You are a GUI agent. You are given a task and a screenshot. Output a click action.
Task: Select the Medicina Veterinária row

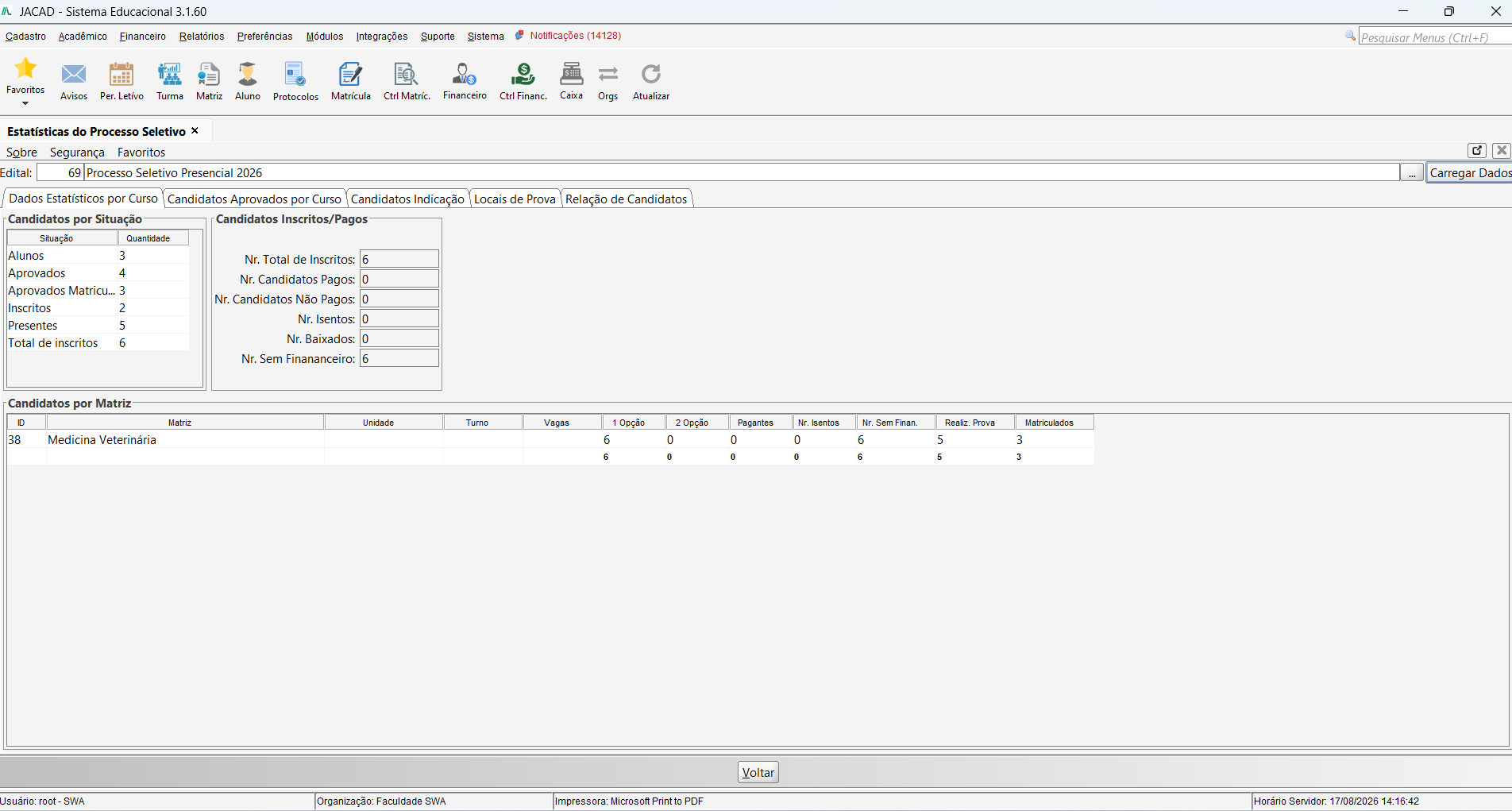tap(551, 440)
